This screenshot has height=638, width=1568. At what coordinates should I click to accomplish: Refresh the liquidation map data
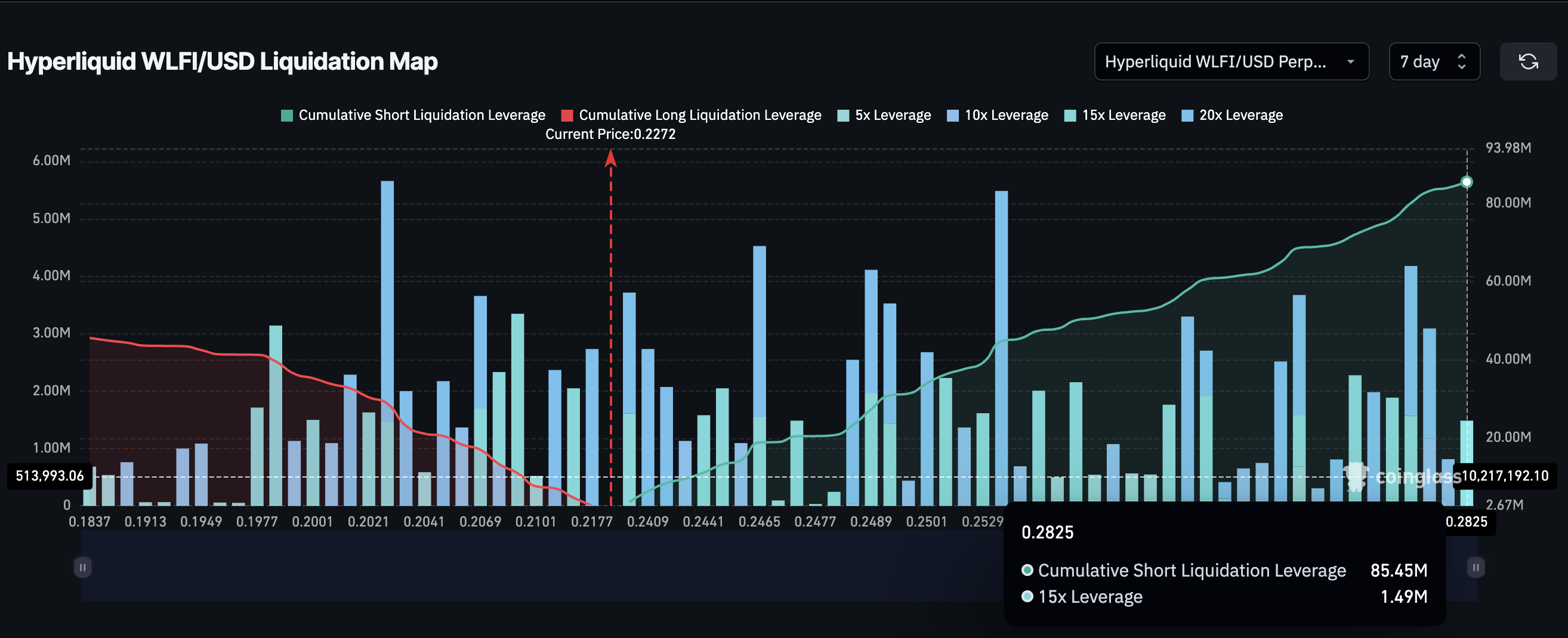[1528, 61]
